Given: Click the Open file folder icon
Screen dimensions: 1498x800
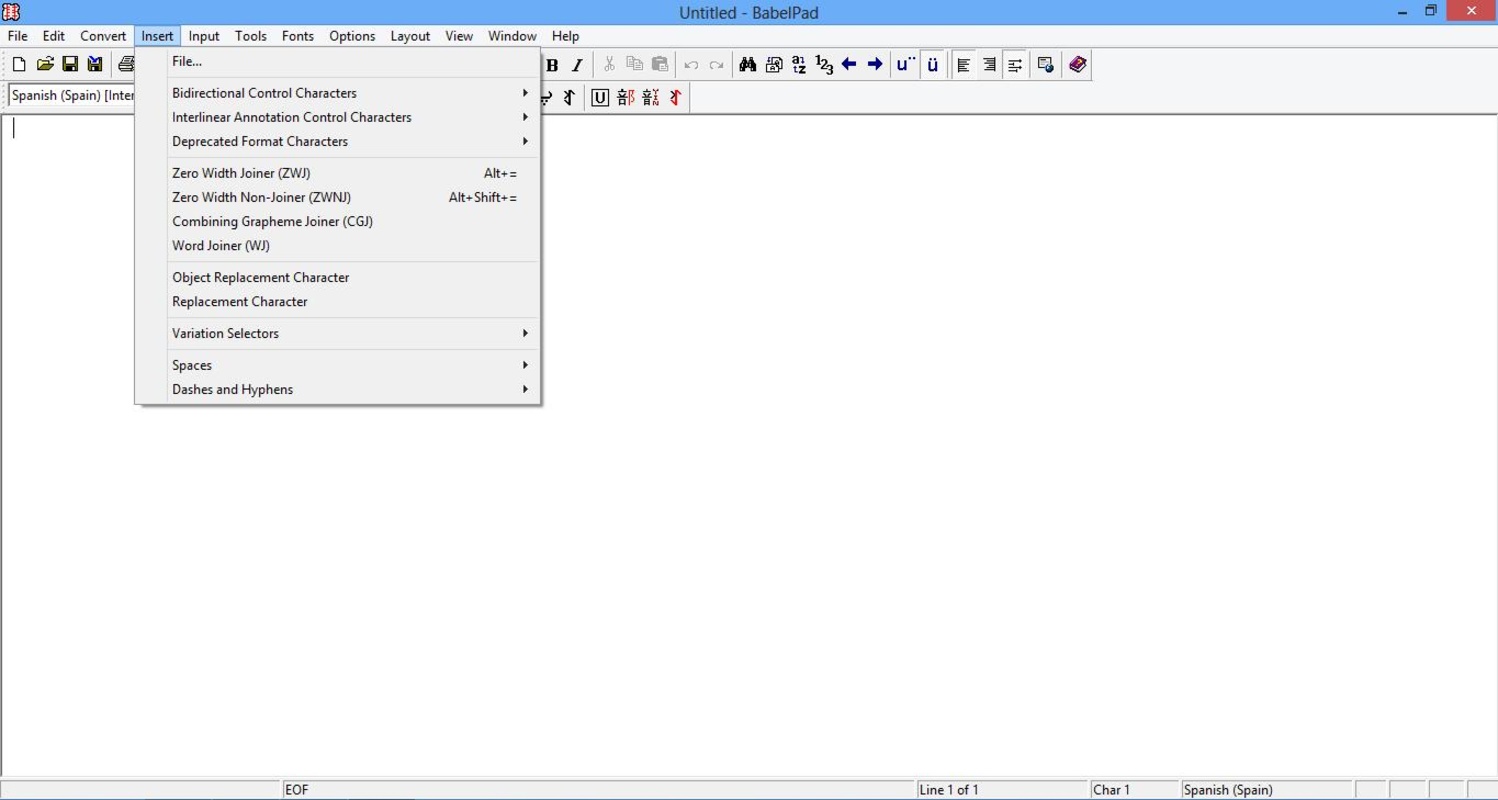Looking at the screenshot, I should [45, 65].
